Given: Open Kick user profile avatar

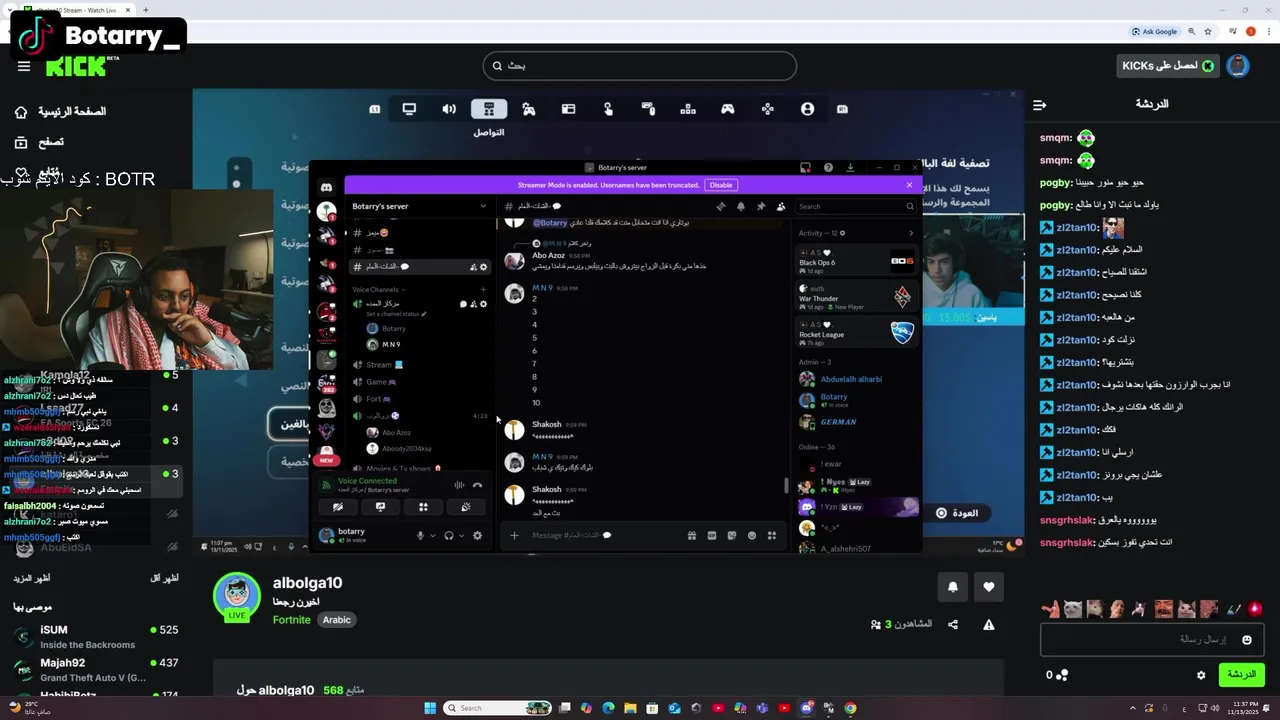Looking at the screenshot, I should (1238, 66).
